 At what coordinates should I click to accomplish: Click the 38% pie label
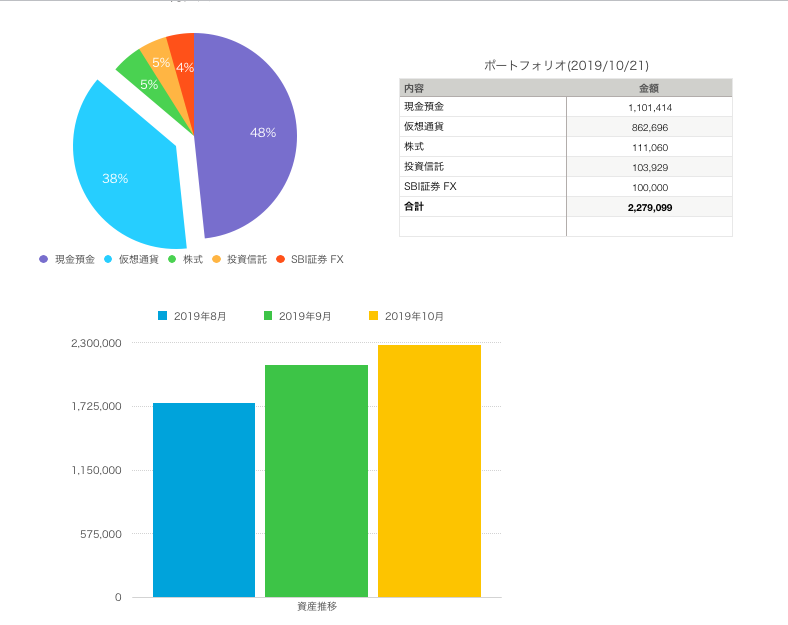115,178
